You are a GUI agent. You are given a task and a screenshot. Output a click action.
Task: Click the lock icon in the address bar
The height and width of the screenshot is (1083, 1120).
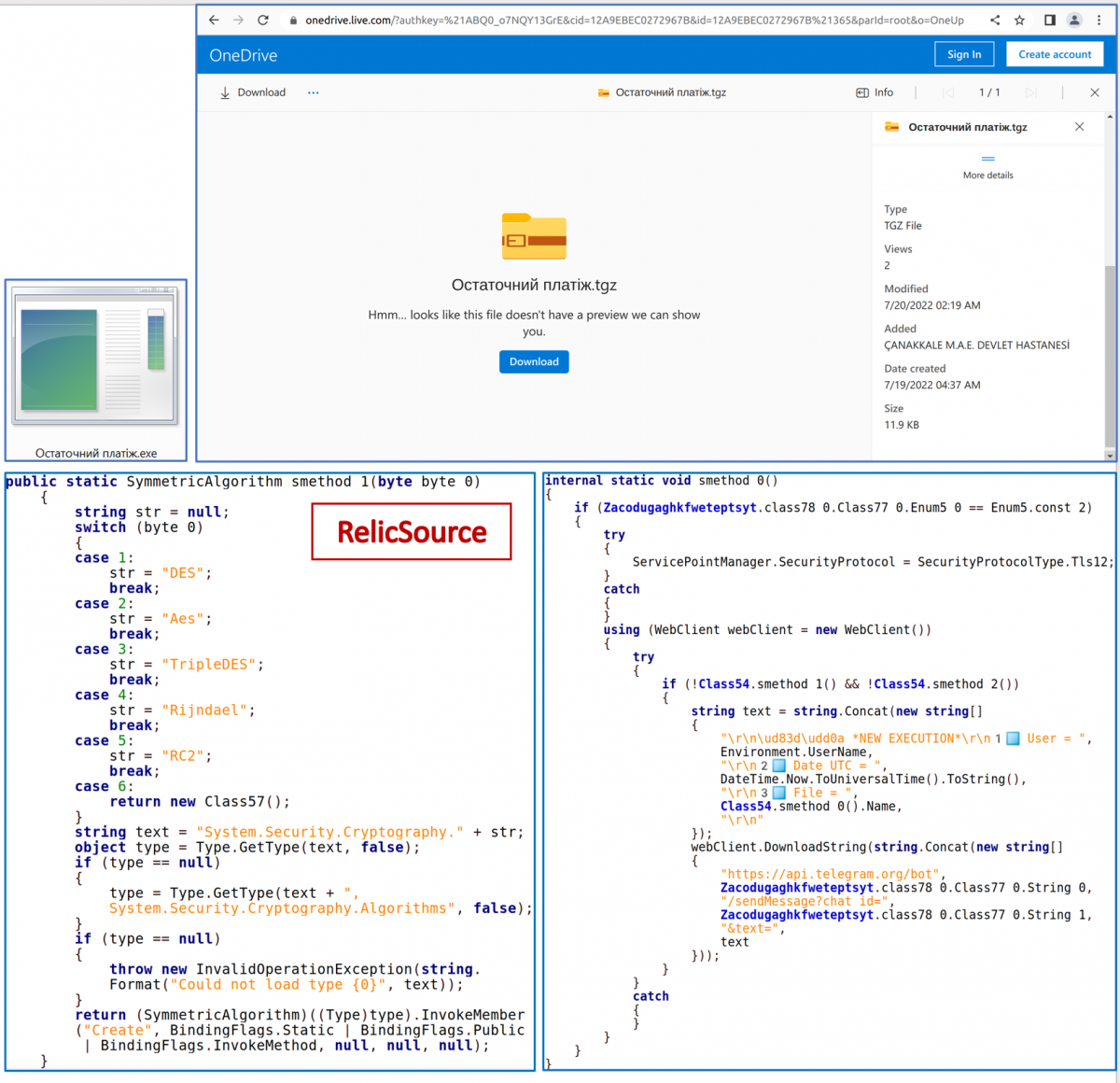click(x=293, y=21)
